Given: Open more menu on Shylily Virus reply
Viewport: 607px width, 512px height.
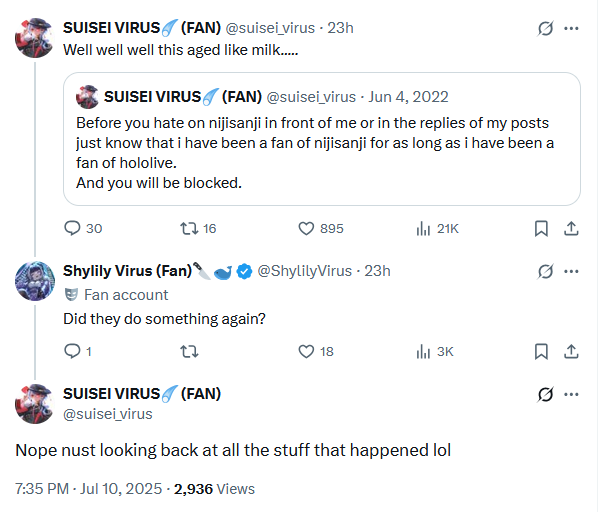Looking at the screenshot, I should point(571,271).
